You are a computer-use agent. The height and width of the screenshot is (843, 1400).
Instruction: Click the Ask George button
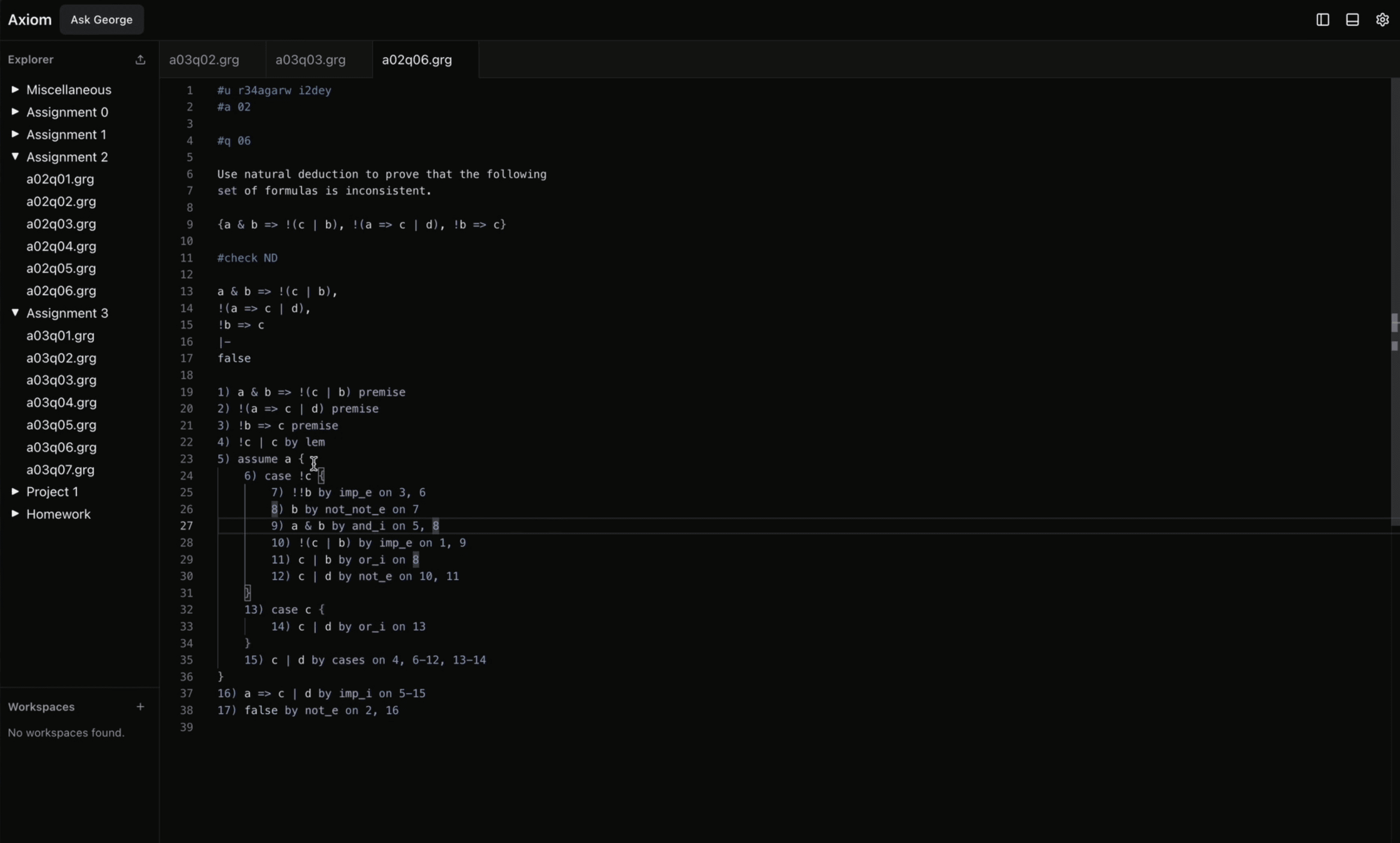102,20
